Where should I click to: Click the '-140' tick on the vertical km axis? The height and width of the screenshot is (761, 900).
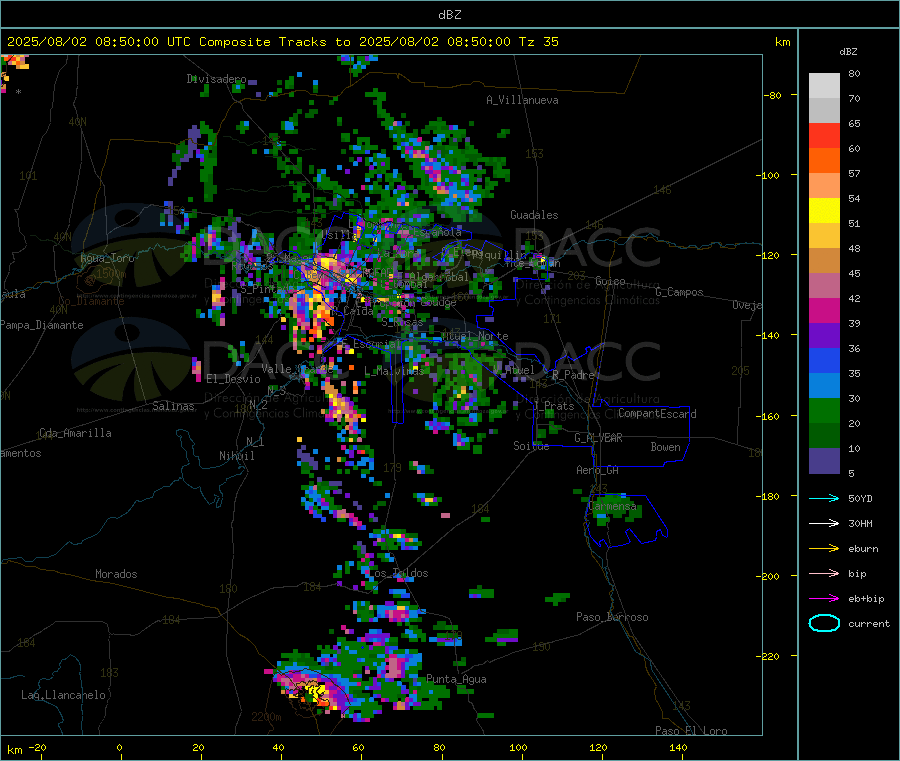point(767,335)
